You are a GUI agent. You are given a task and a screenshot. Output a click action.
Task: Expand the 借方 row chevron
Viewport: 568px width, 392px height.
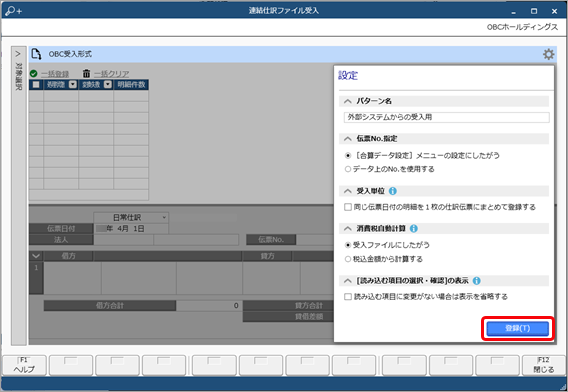(36, 256)
